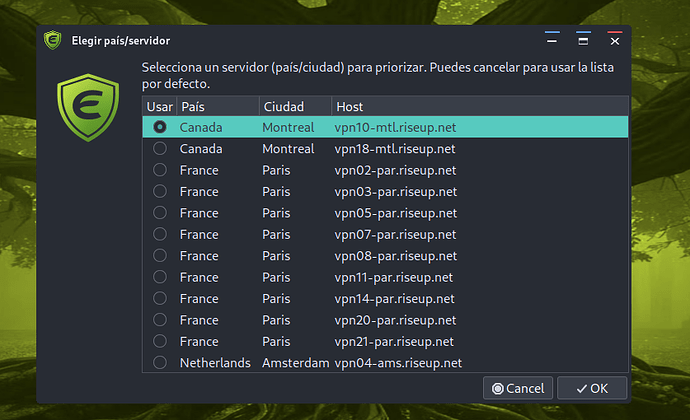Select radio button for vpn10-mtl.riseup.net
Screen dimensions: 690x420
160,127
